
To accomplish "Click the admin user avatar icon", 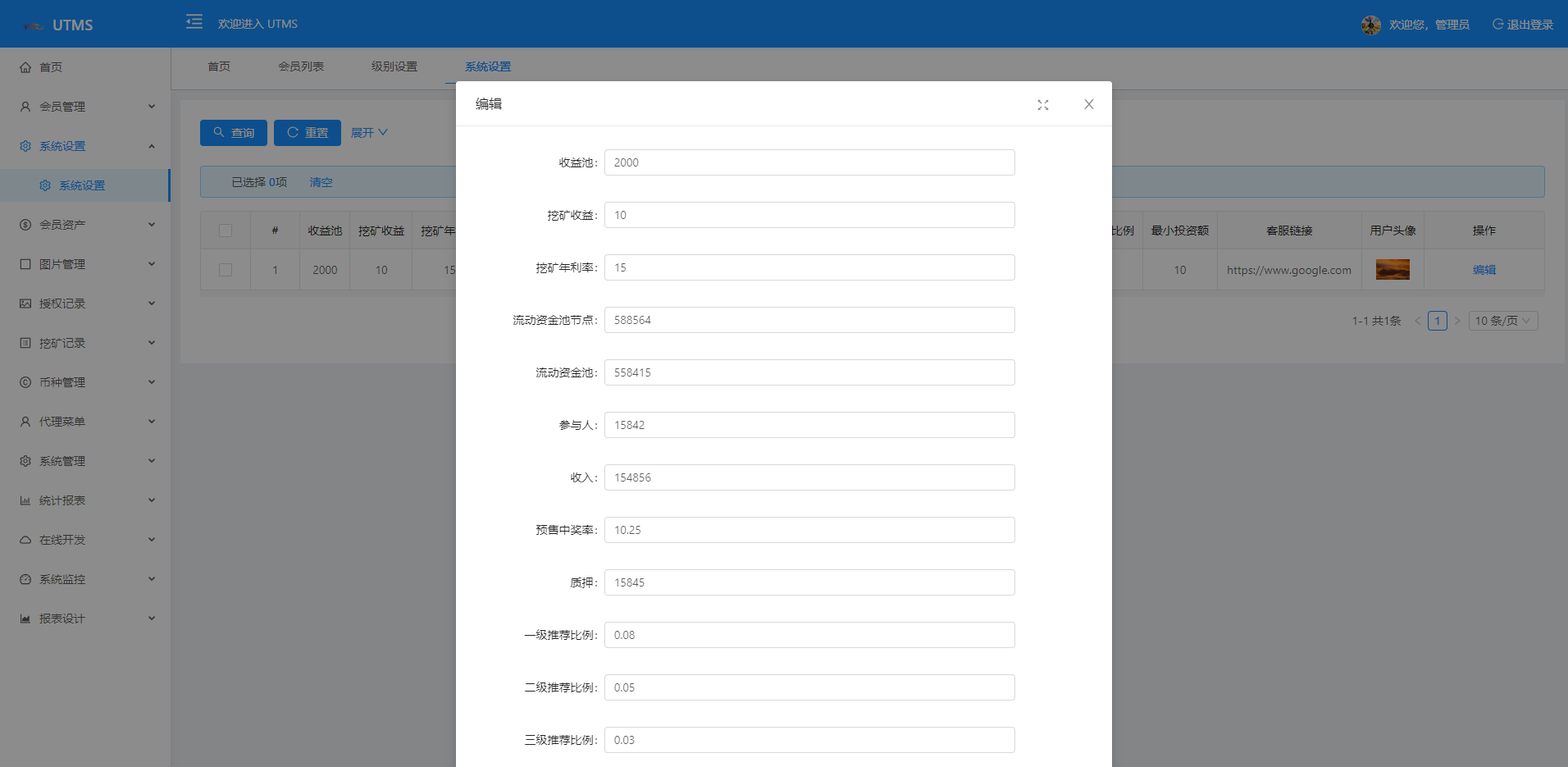I will [1370, 25].
